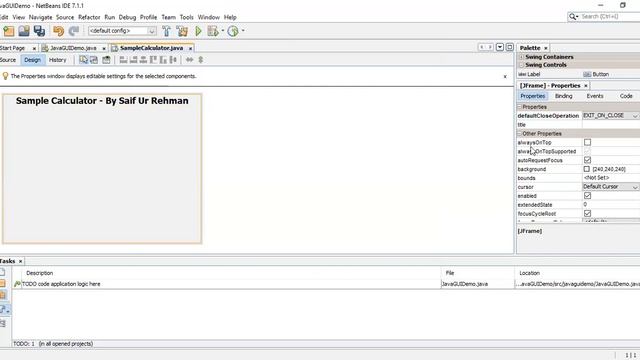Click the Debug Main Project icon
640x360 pixels.
tap(213, 31)
